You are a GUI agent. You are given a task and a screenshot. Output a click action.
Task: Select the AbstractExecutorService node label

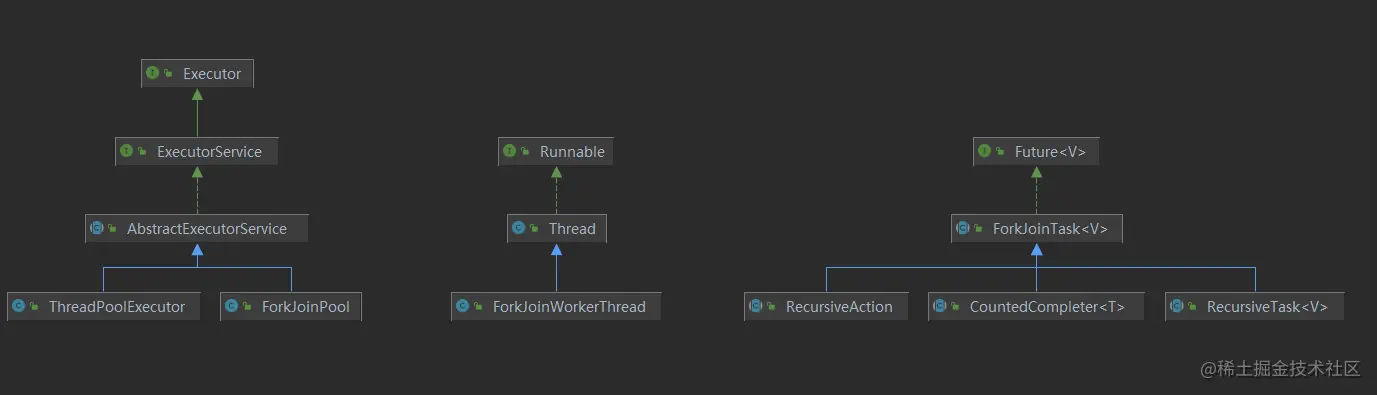(x=207, y=229)
